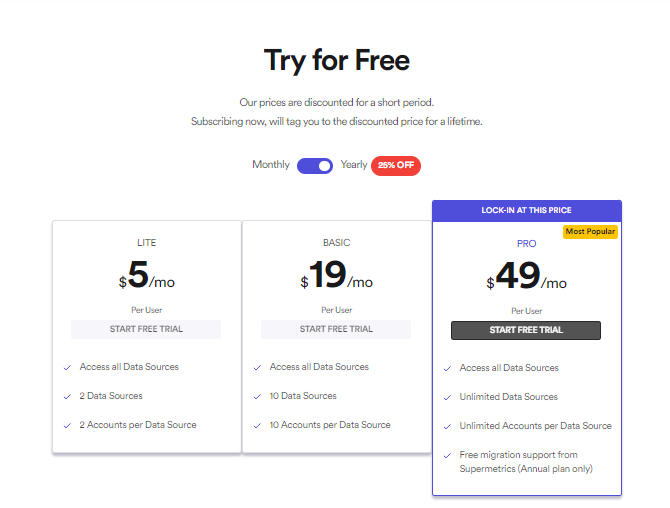Click checkmark next to 2 Data Sources
The image size is (670, 508).
point(67,396)
